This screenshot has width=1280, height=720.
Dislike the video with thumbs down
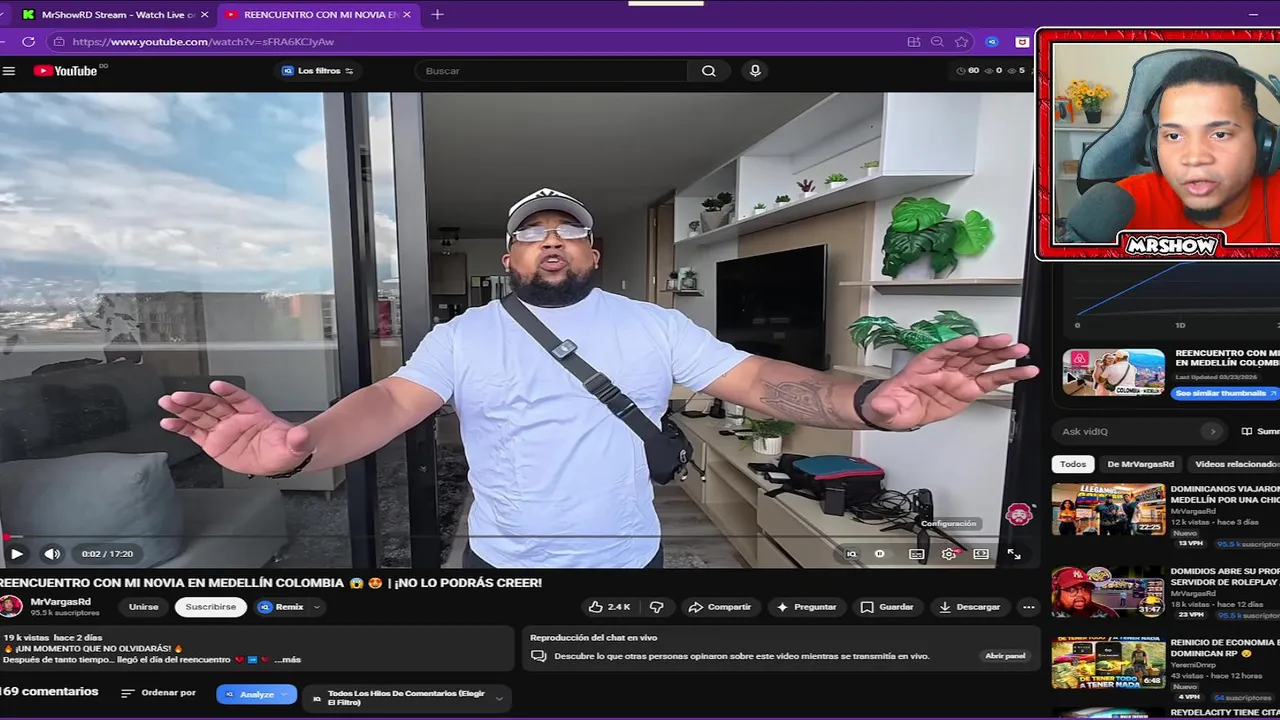click(657, 607)
